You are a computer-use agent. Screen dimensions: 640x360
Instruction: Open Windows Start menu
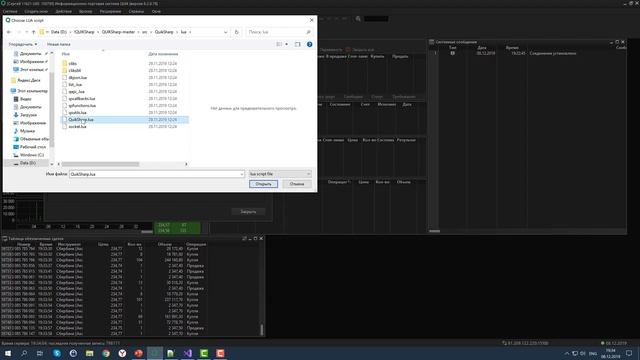pyautogui.click(x=8, y=353)
